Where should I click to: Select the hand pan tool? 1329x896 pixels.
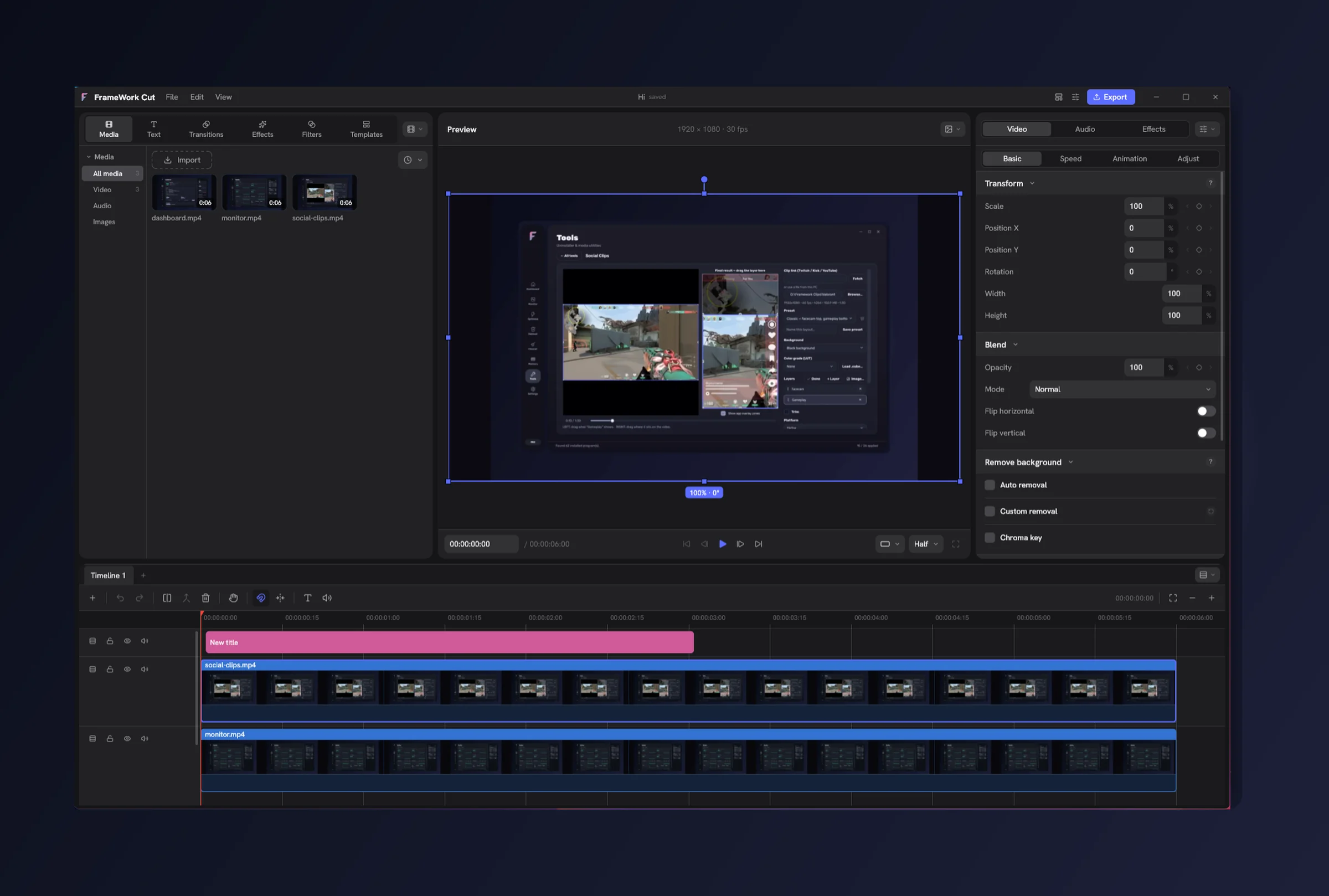[233, 598]
